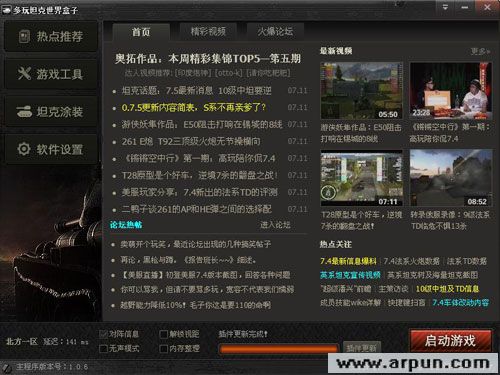Tick the 内存整理 checkbox

[x=164, y=349]
